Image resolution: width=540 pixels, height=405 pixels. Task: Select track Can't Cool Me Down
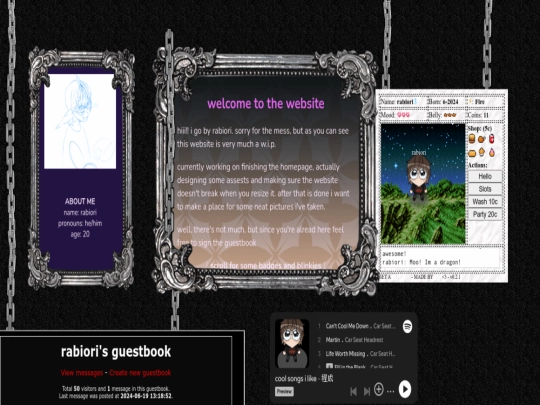click(356, 326)
